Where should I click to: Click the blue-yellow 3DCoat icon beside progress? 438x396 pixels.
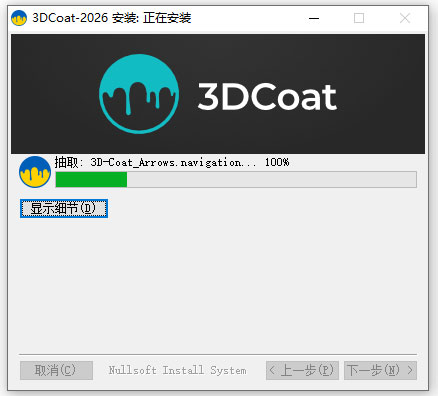(35, 172)
